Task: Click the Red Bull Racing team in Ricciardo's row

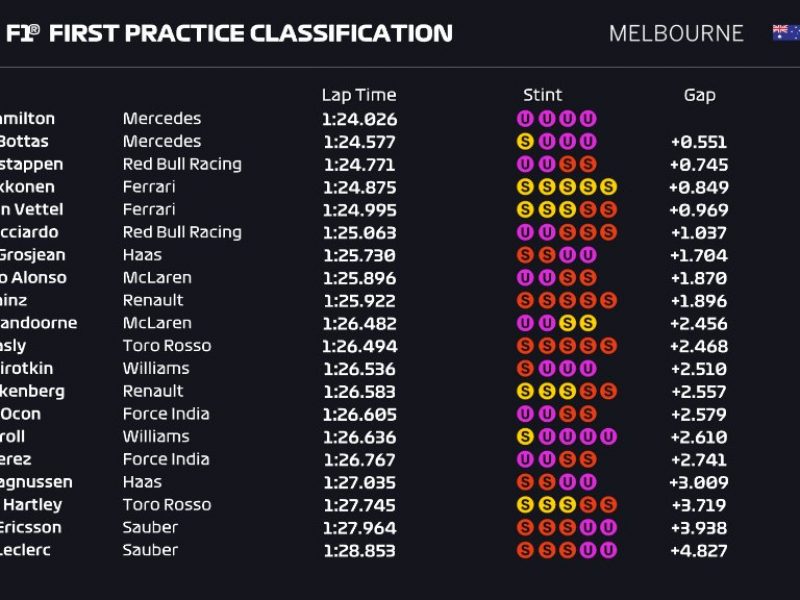Action: (182, 232)
